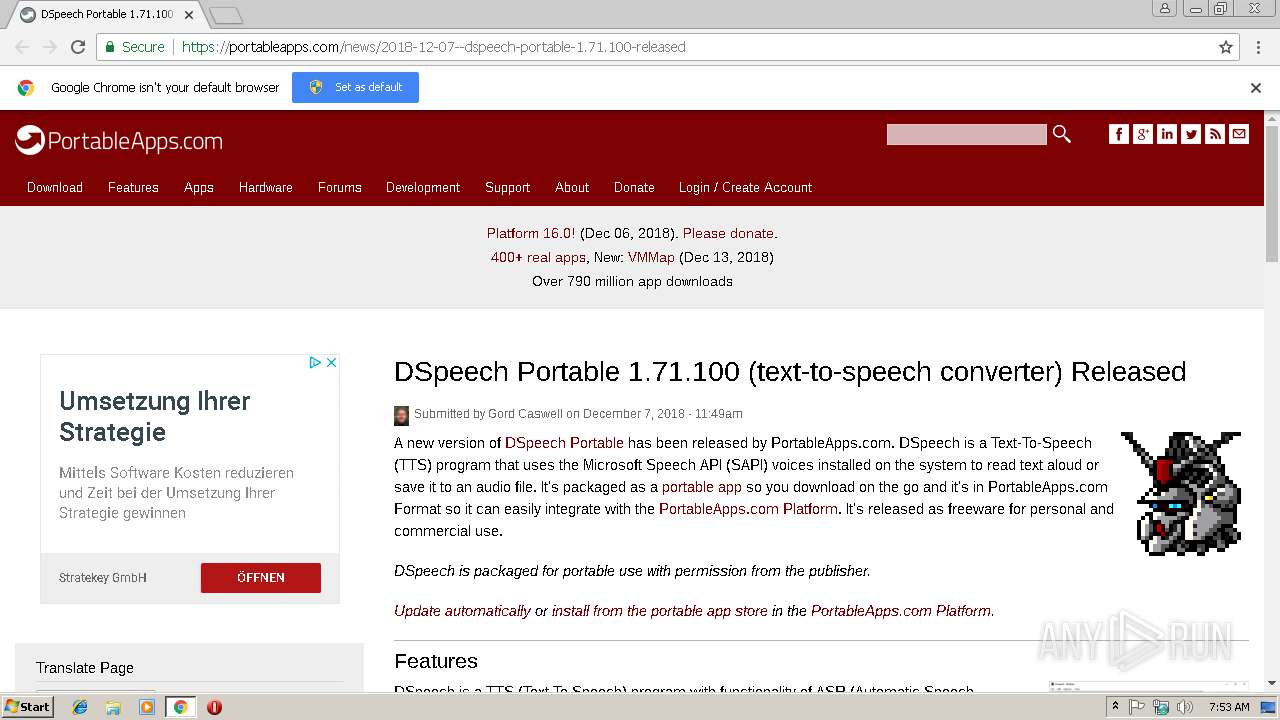The width and height of the screenshot is (1280, 720).
Task: Click the red stop-sign taskbar icon
Action: [214, 707]
